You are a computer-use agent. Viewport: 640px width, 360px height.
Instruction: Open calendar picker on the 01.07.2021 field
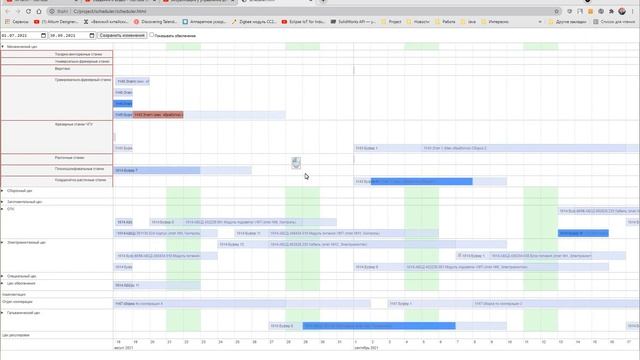pyautogui.click(x=43, y=36)
